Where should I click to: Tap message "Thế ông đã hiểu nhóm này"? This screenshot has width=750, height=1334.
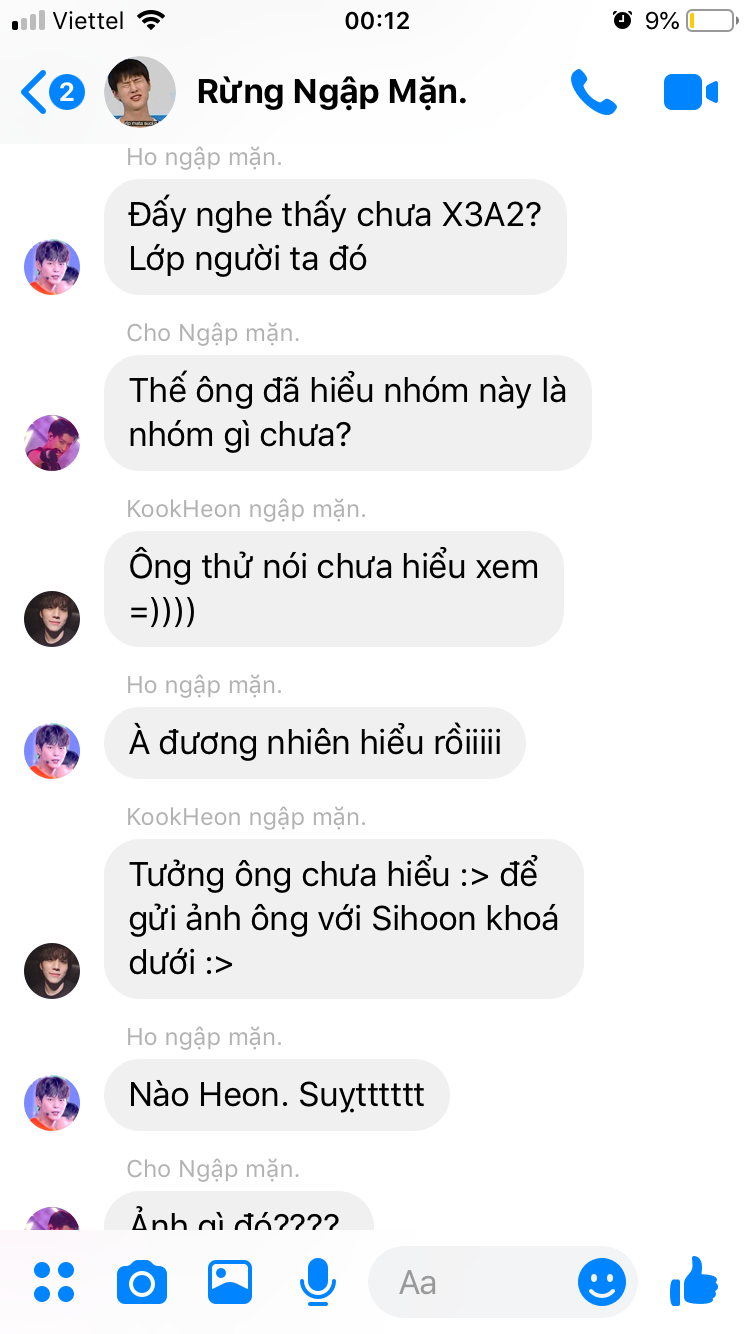pyautogui.click(x=348, y=413)
